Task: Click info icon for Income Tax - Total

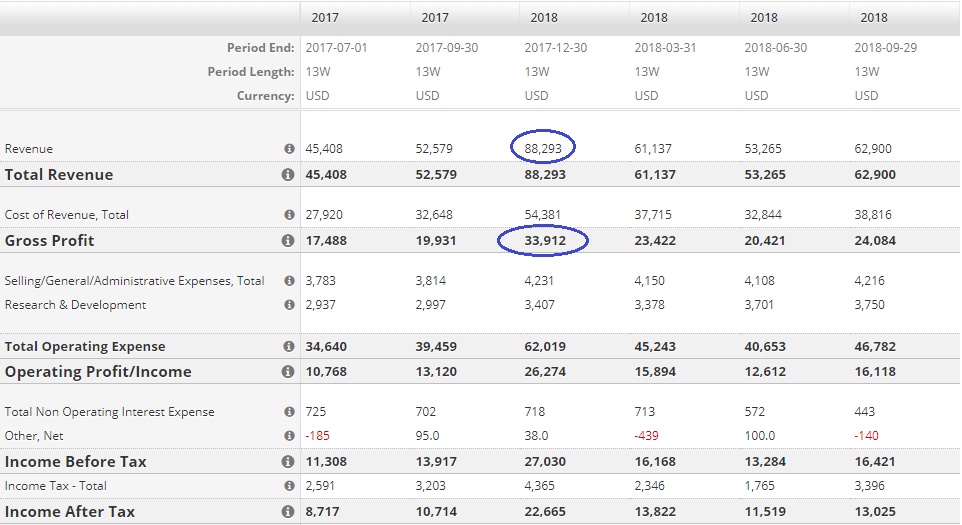Action: (289, 486)
